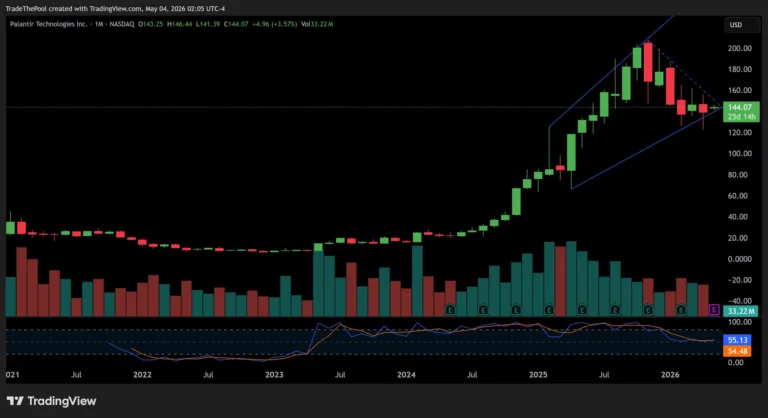Click the rightmost green earnings E marker

click(x=681, y=310)
